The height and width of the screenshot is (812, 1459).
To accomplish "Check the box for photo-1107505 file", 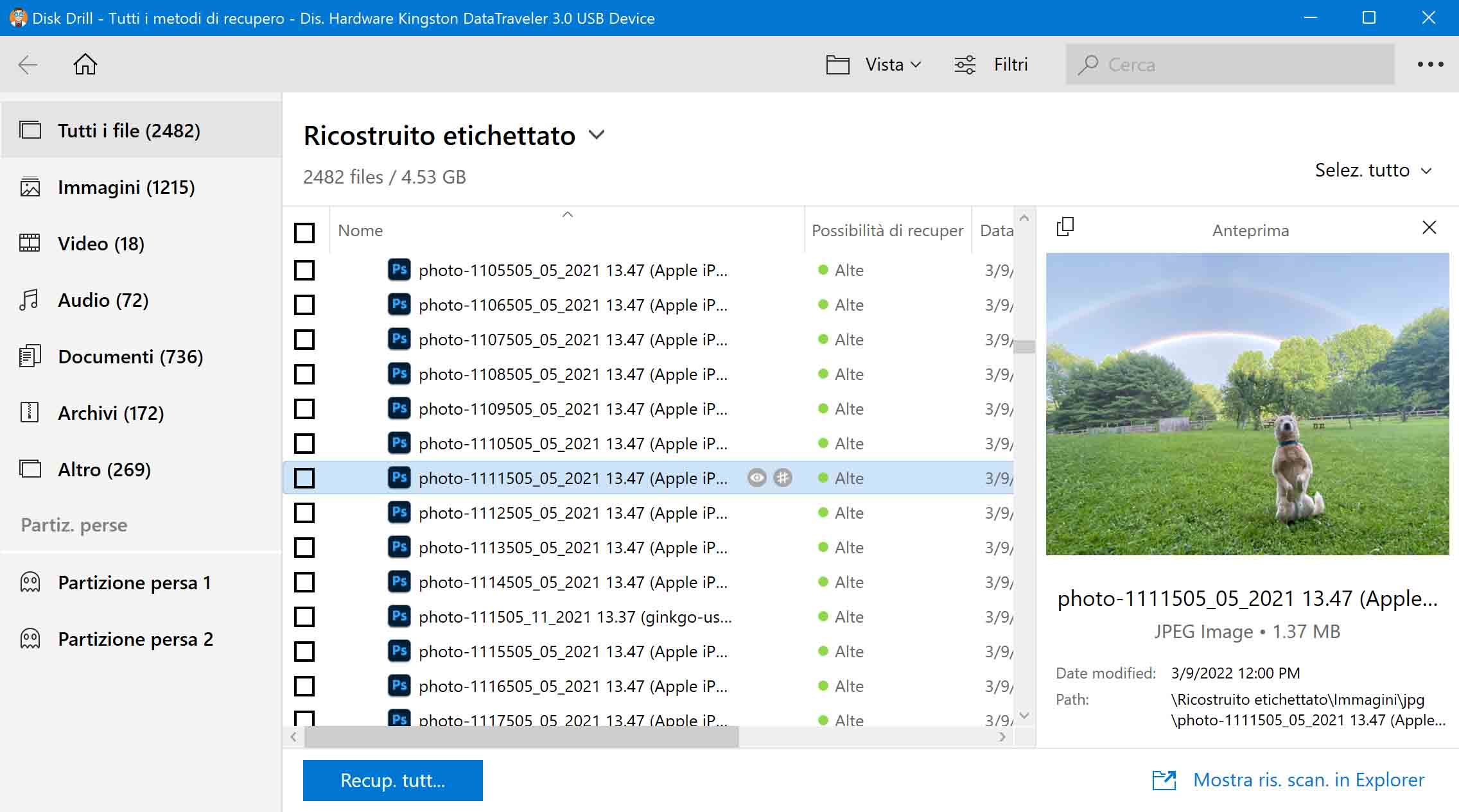I will [x=304, y=340].
